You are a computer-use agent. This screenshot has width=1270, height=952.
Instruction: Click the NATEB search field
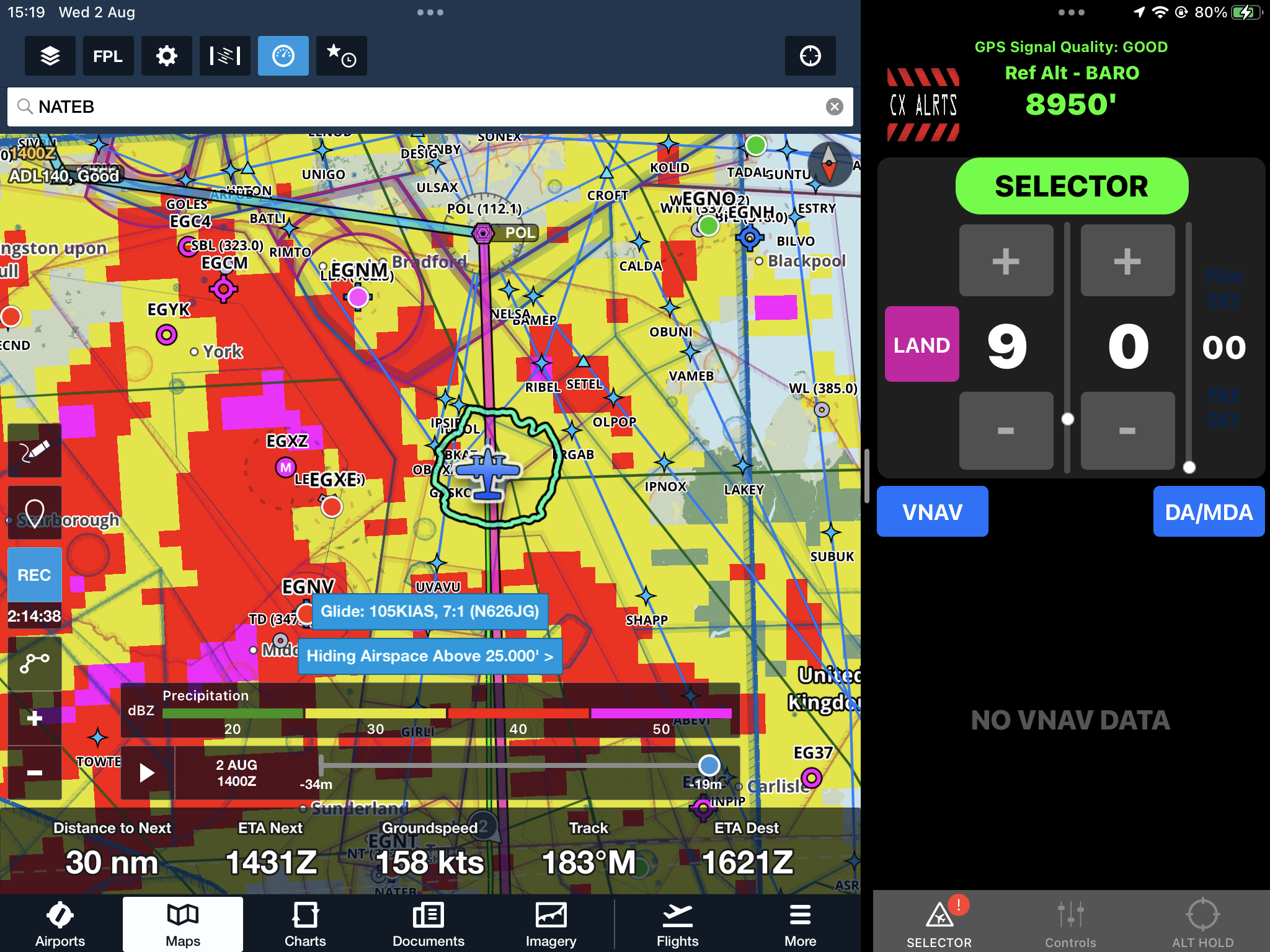tap(430, 107)
